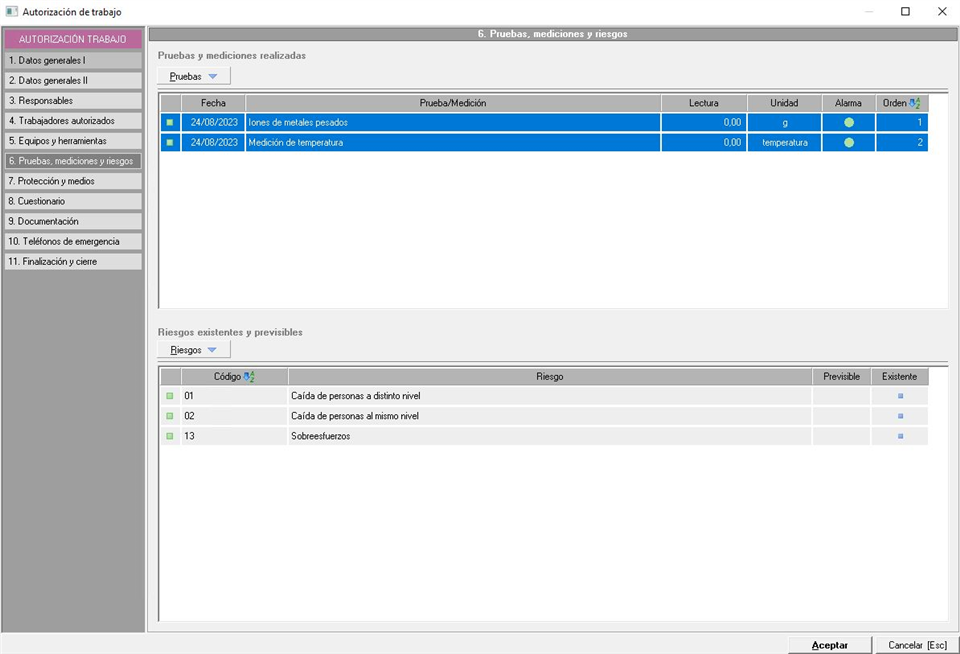Image resolution: width=960 pixels, height=654 pixels.
Task: Click the green marker on the Iones de metales pesados row
Action: click(x=170, y=122)
